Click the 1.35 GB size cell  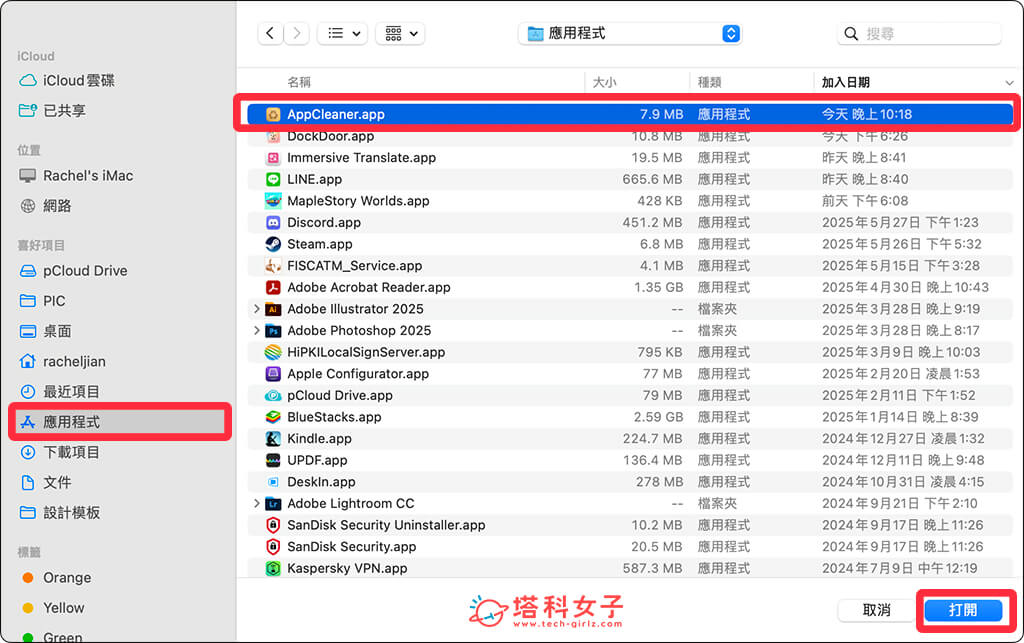click(658, 287)
